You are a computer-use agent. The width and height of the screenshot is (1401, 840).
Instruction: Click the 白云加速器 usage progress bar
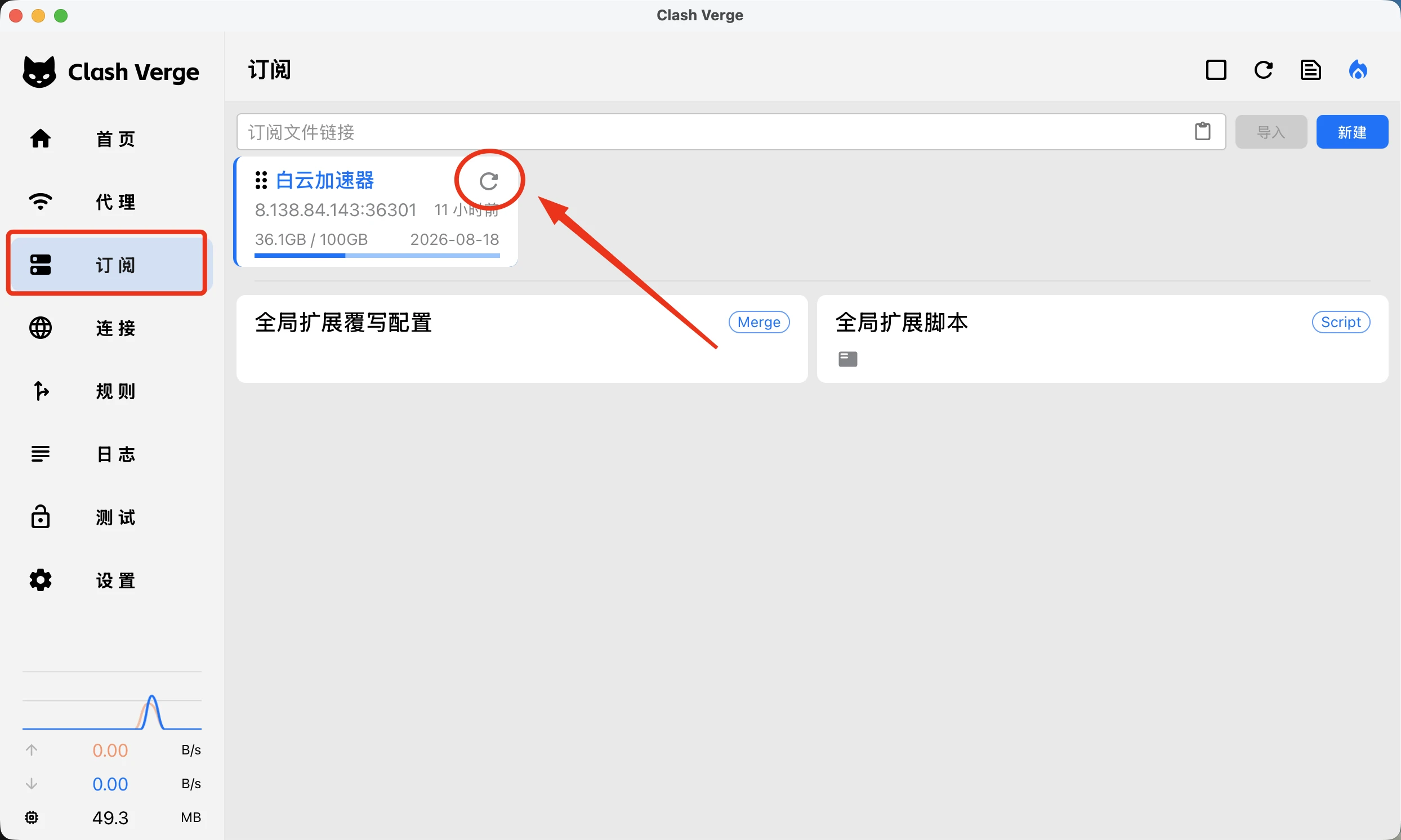(x=377, y=256)
